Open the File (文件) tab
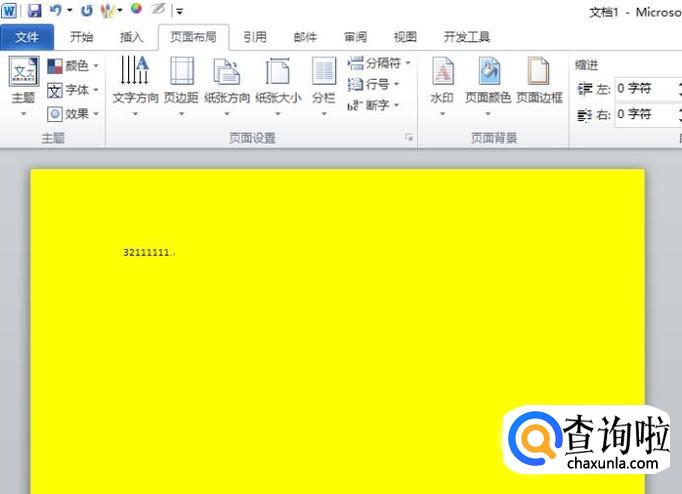 [x=28, y=38]
